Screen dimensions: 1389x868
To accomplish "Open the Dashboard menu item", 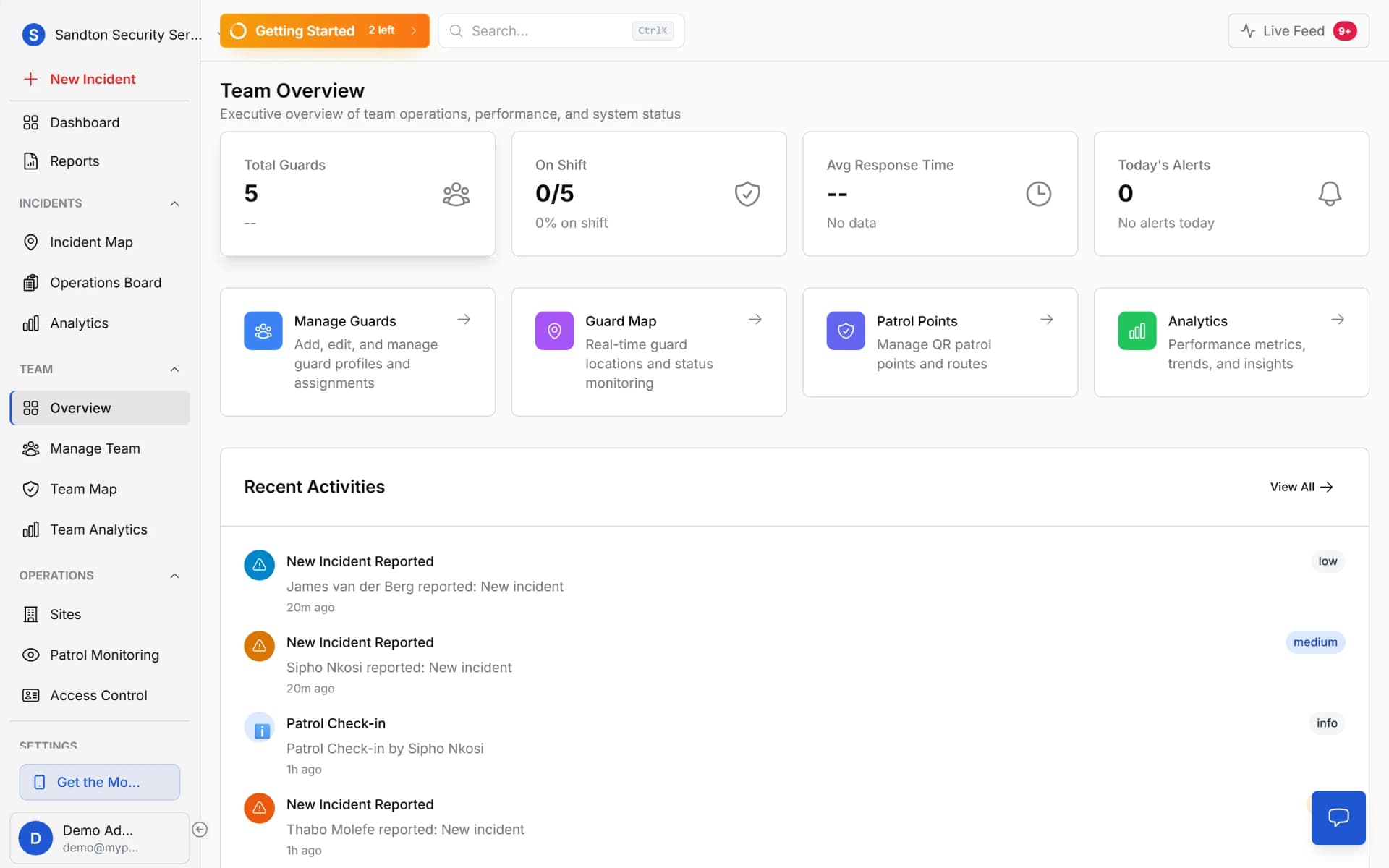I will 85,122.
